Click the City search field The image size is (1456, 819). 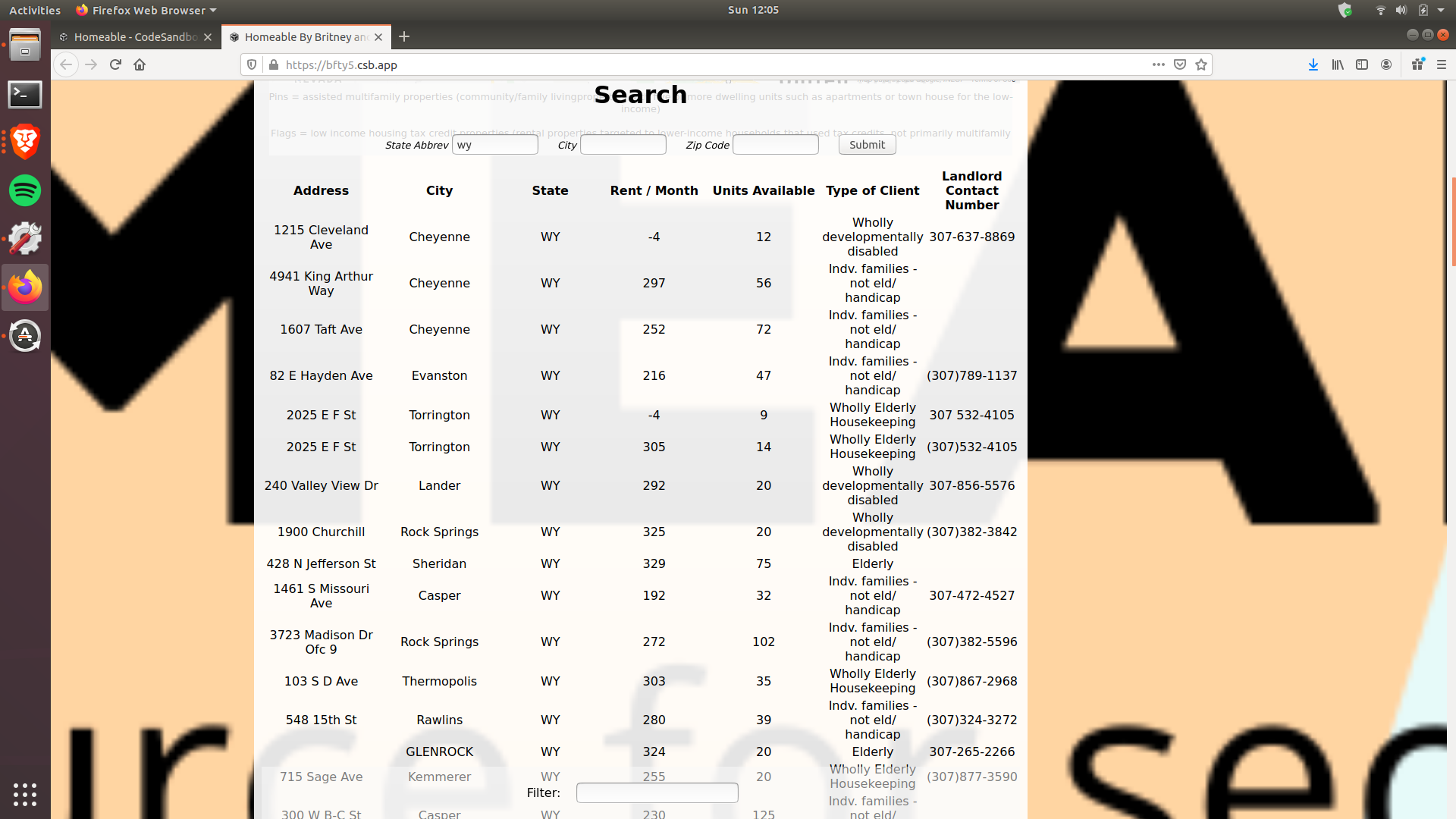(x=623, y=145)
